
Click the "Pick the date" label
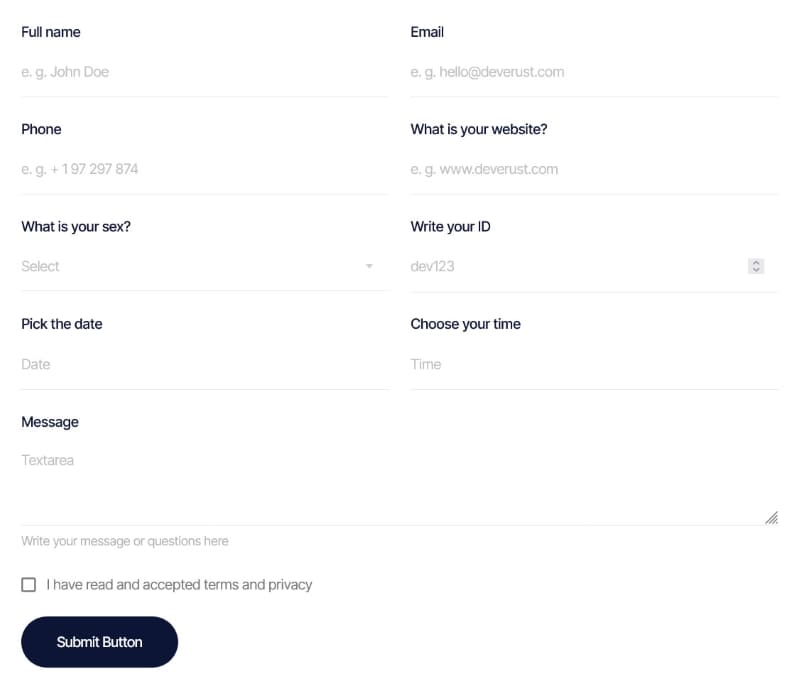tap(62, 324)
